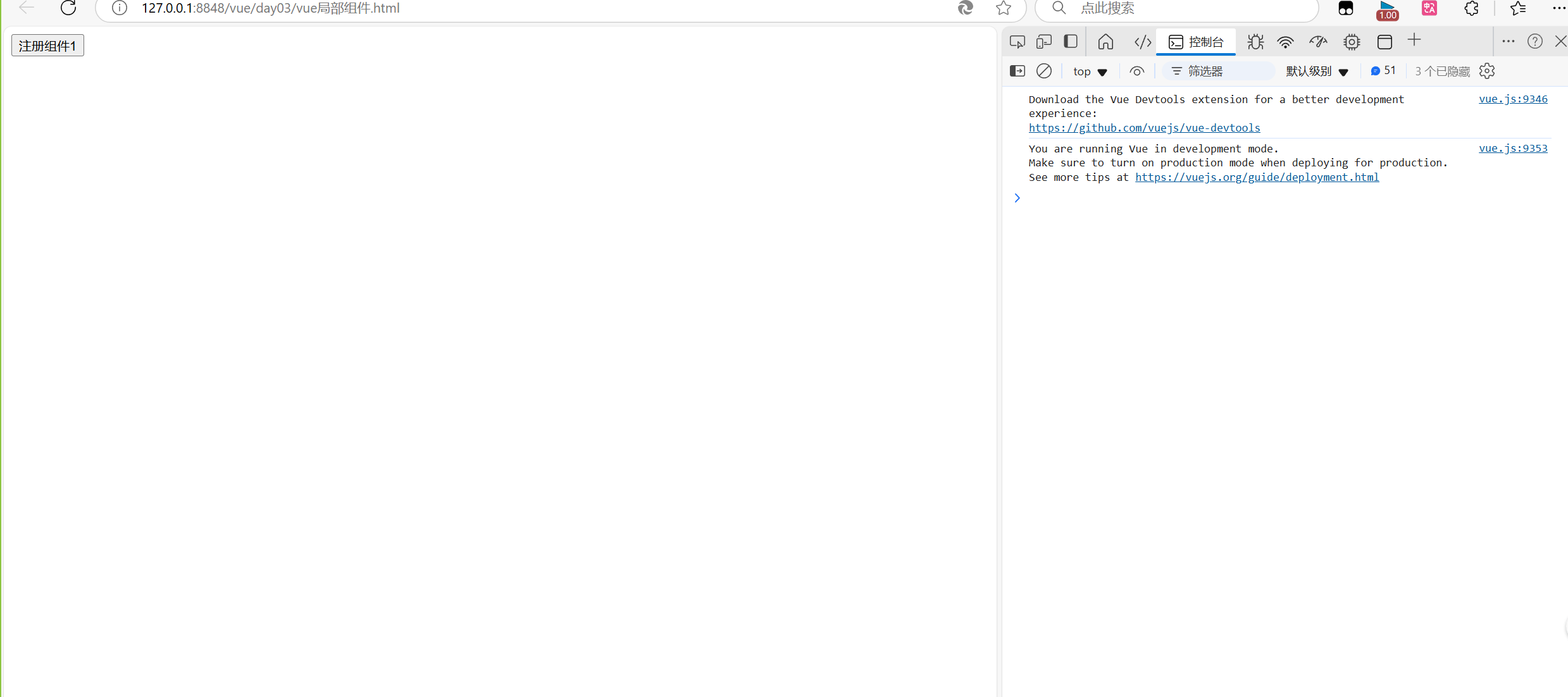
Task: Open the Elements panel code icon
Action: click(x=1142, y=42)
